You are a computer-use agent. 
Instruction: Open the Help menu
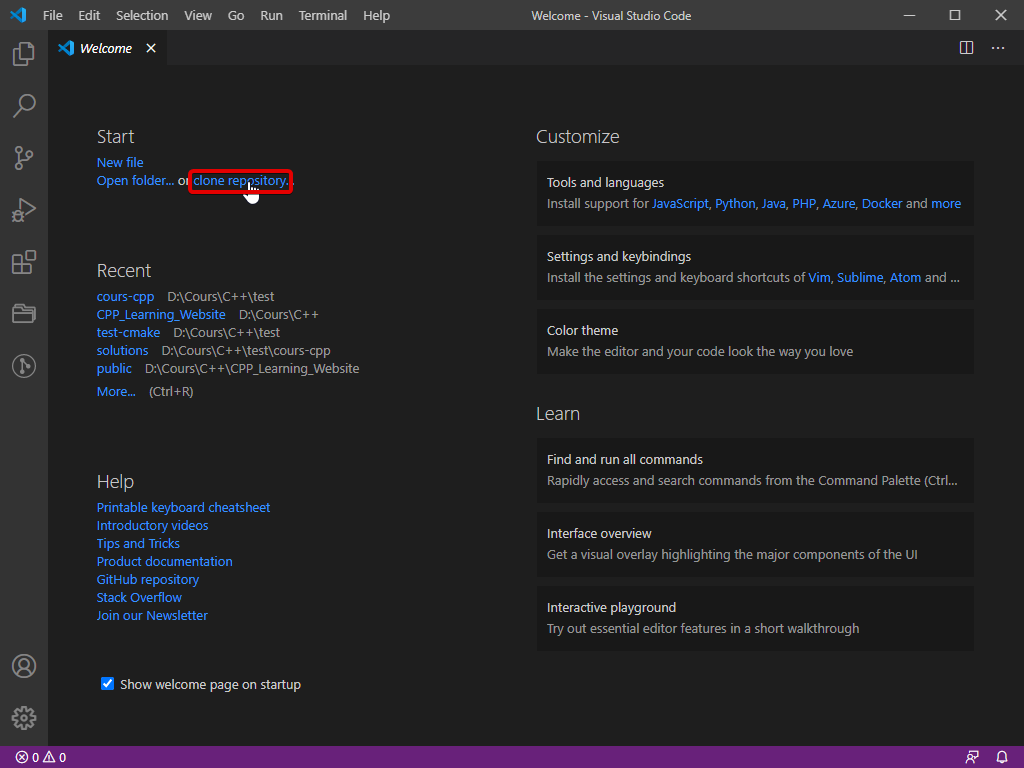376,15
